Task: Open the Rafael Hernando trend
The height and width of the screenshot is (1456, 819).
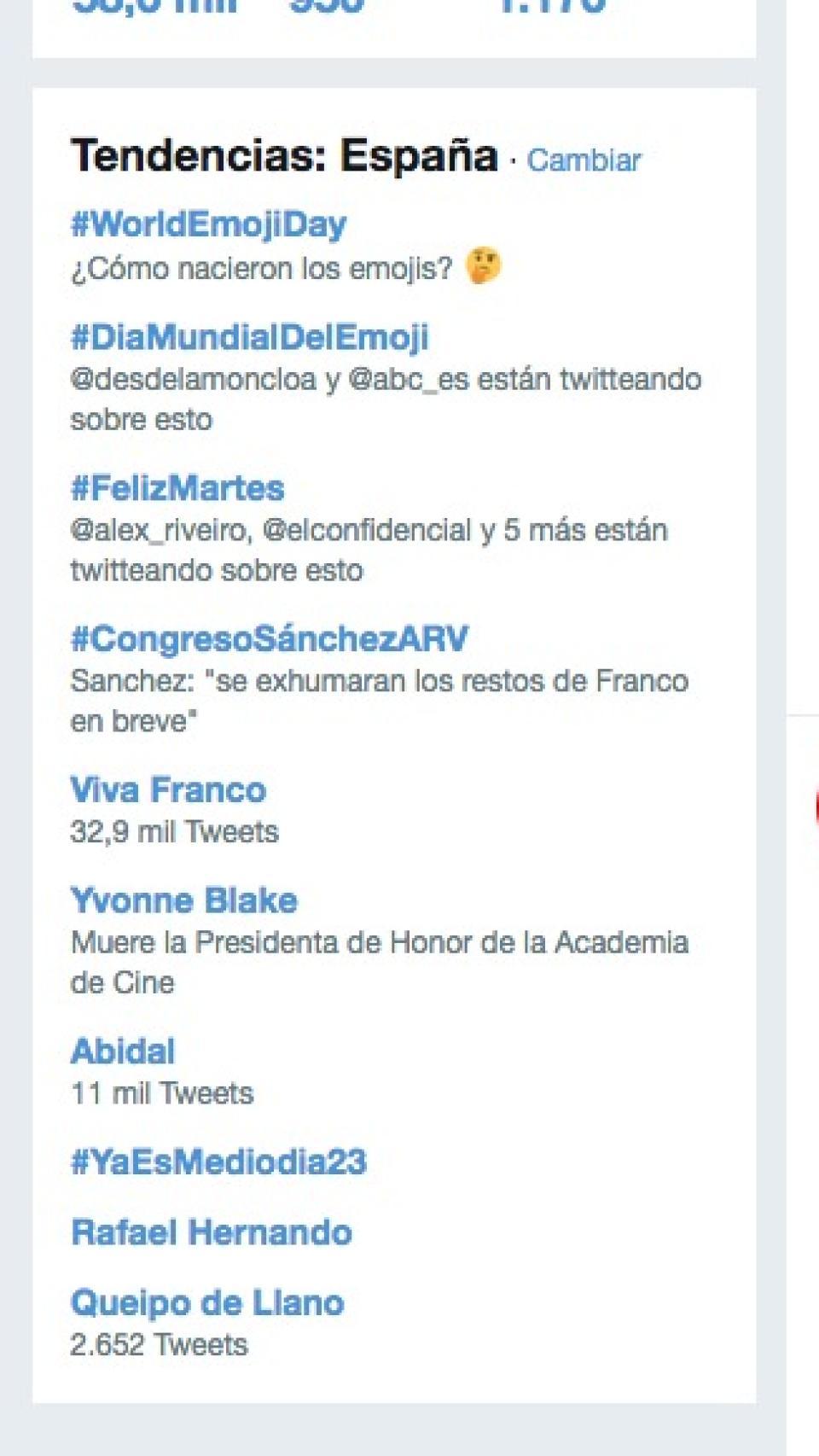Action: click(212, 1233)
